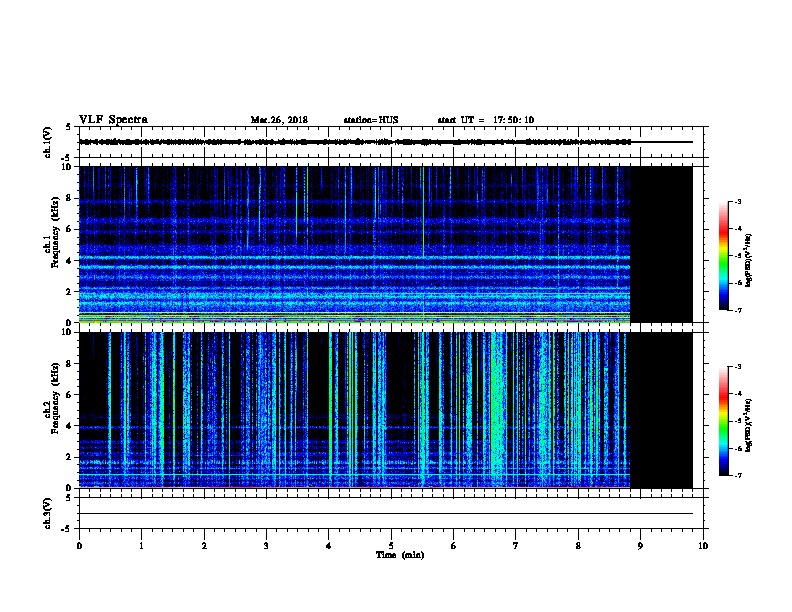792x612 pixels.
Task: Click the "-5" tick on ch.3 voltage axis
Action: tap(67, 529)
